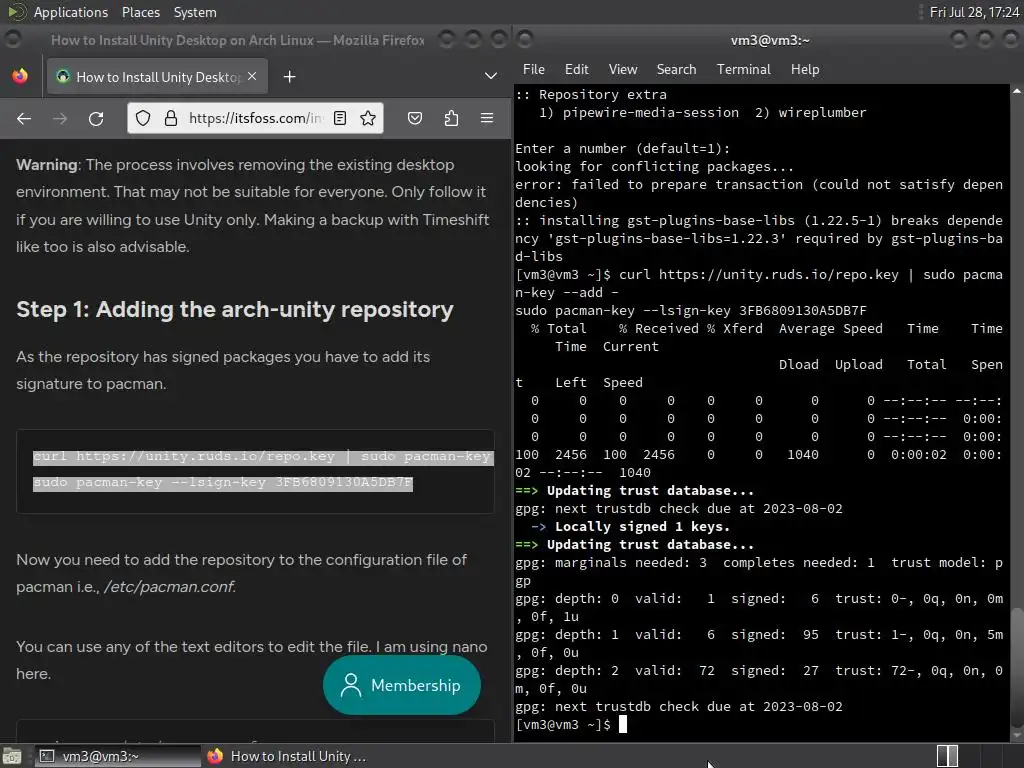The image size is (1024, 768).
Task: Switch to vm3@vm3:~ taskbar window button
Action: (x=118, y=756)
